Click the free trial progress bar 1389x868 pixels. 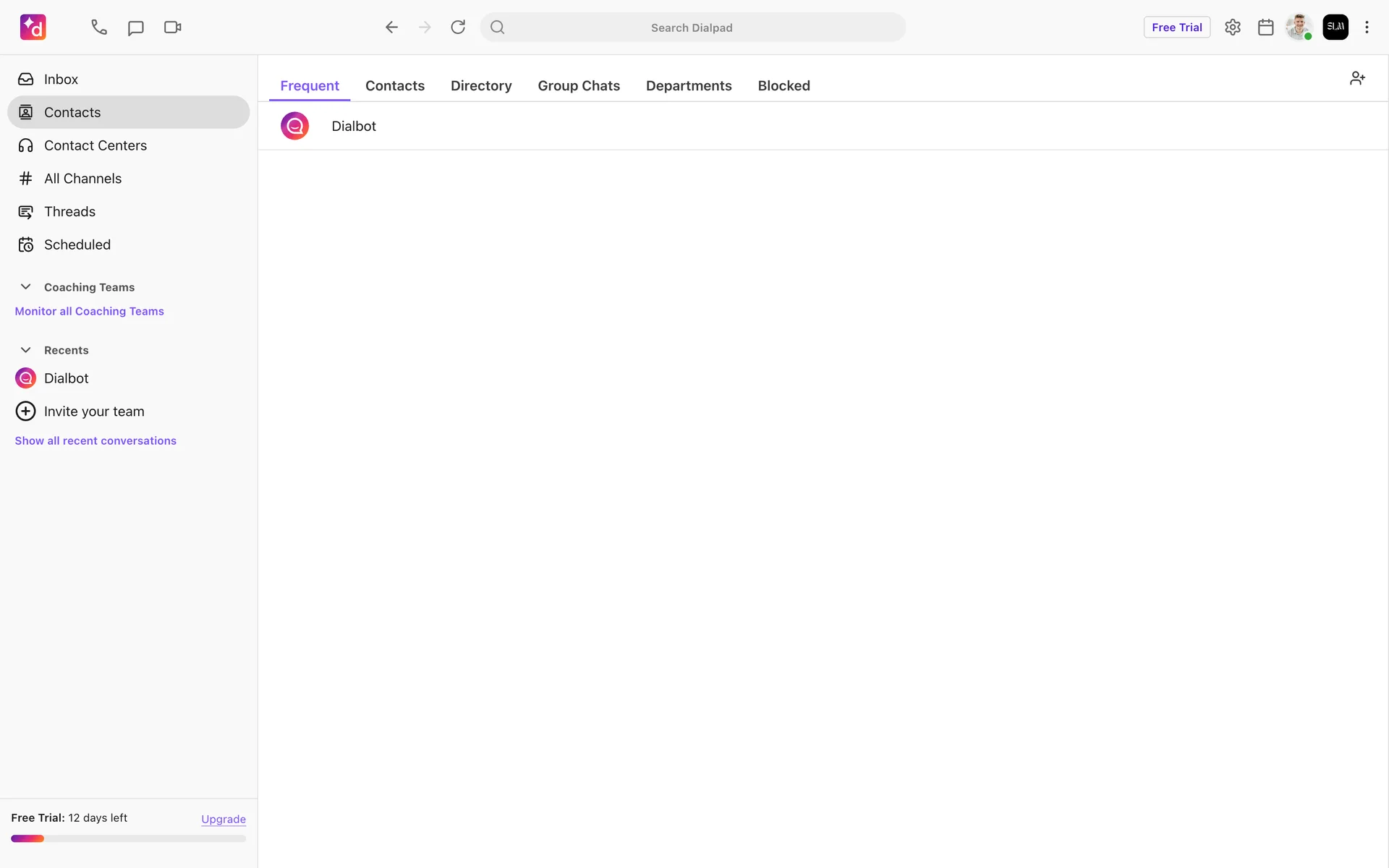pyautogui.click(x=129, y=838)
